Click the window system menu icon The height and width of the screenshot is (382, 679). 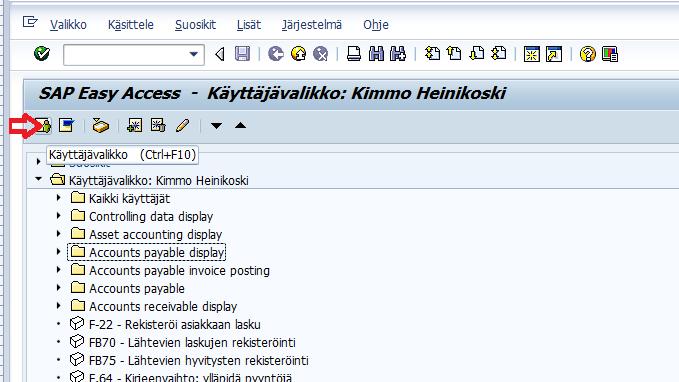pyautogui.click(x=30, y=21)
